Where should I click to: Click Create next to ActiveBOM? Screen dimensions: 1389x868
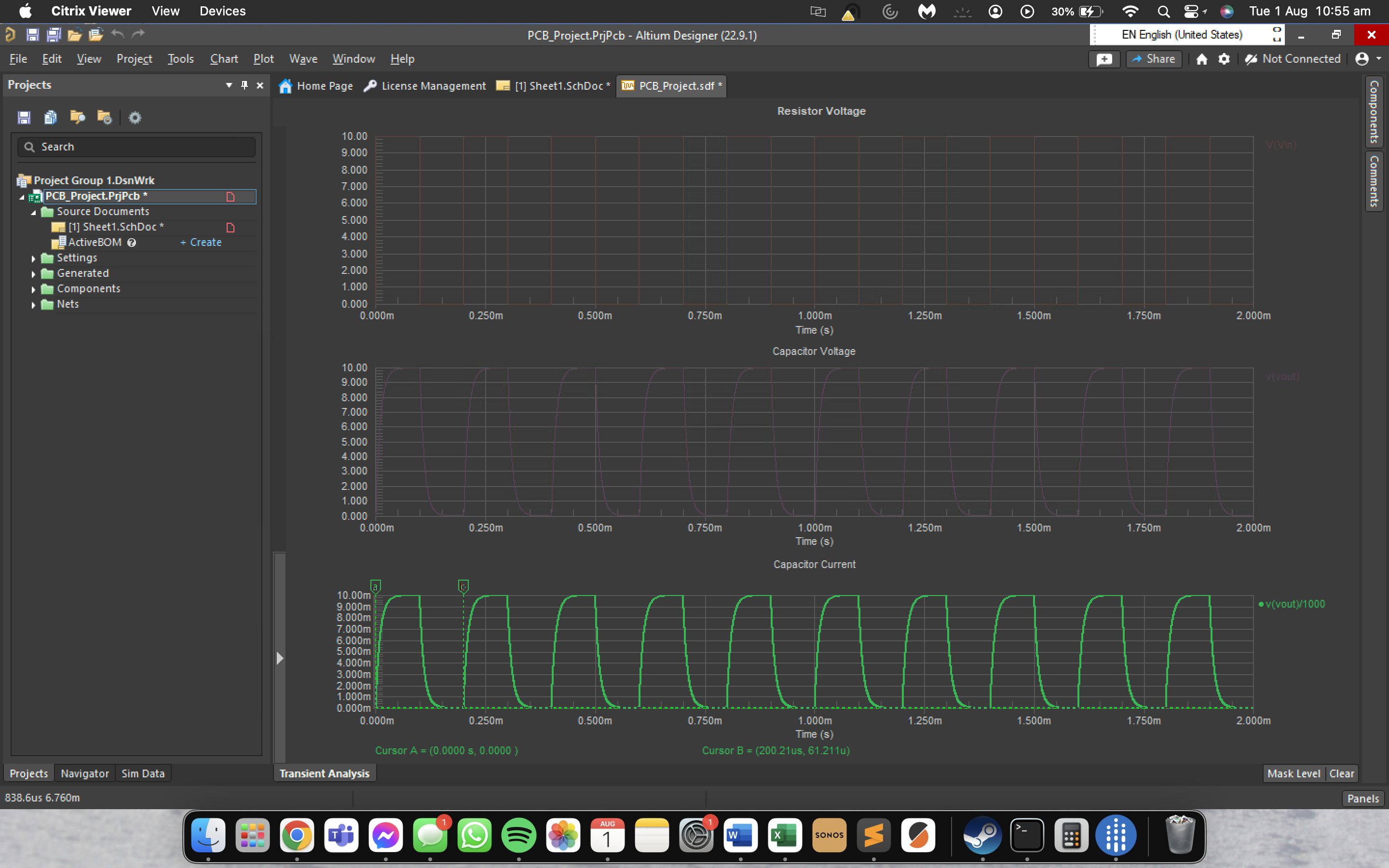(x=200, y=242)
